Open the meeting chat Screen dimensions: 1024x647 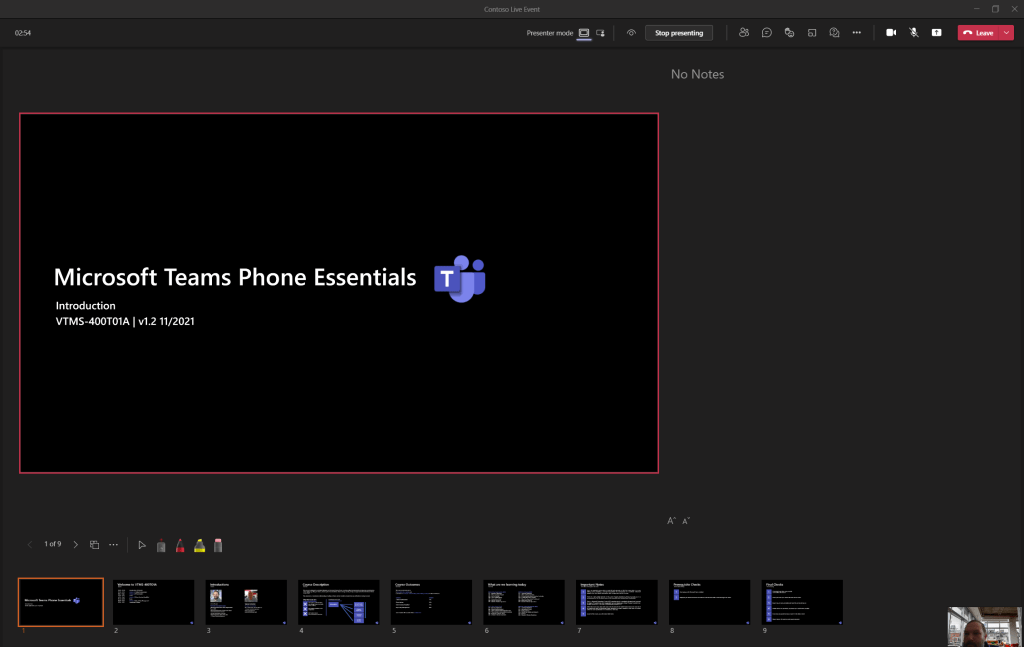[x=766, y=33]
